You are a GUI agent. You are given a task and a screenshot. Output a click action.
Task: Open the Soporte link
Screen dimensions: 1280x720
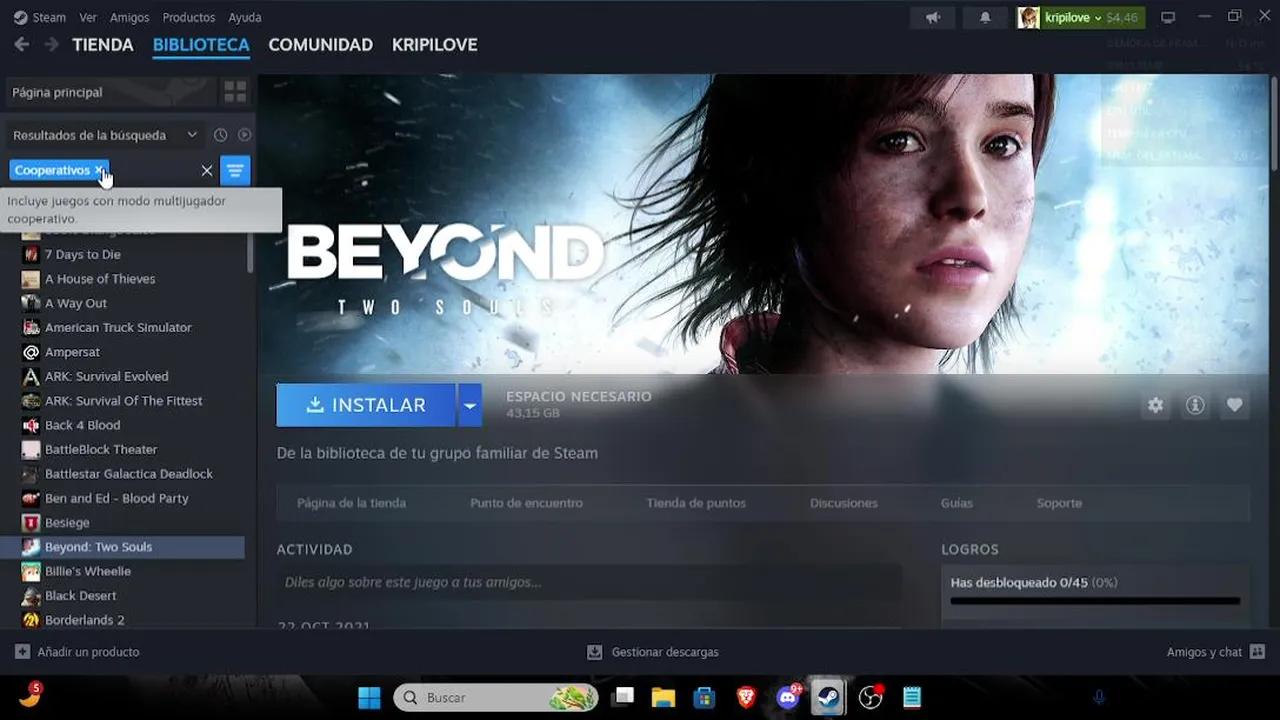[1059, 503]
